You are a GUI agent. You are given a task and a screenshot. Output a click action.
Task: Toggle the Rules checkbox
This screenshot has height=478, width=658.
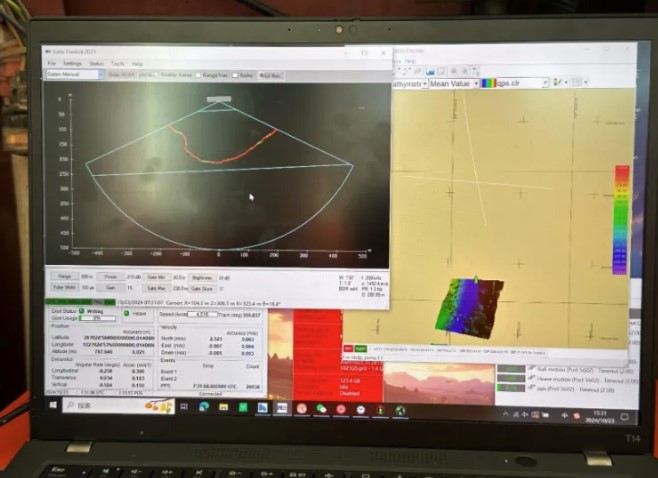[234, 75]
